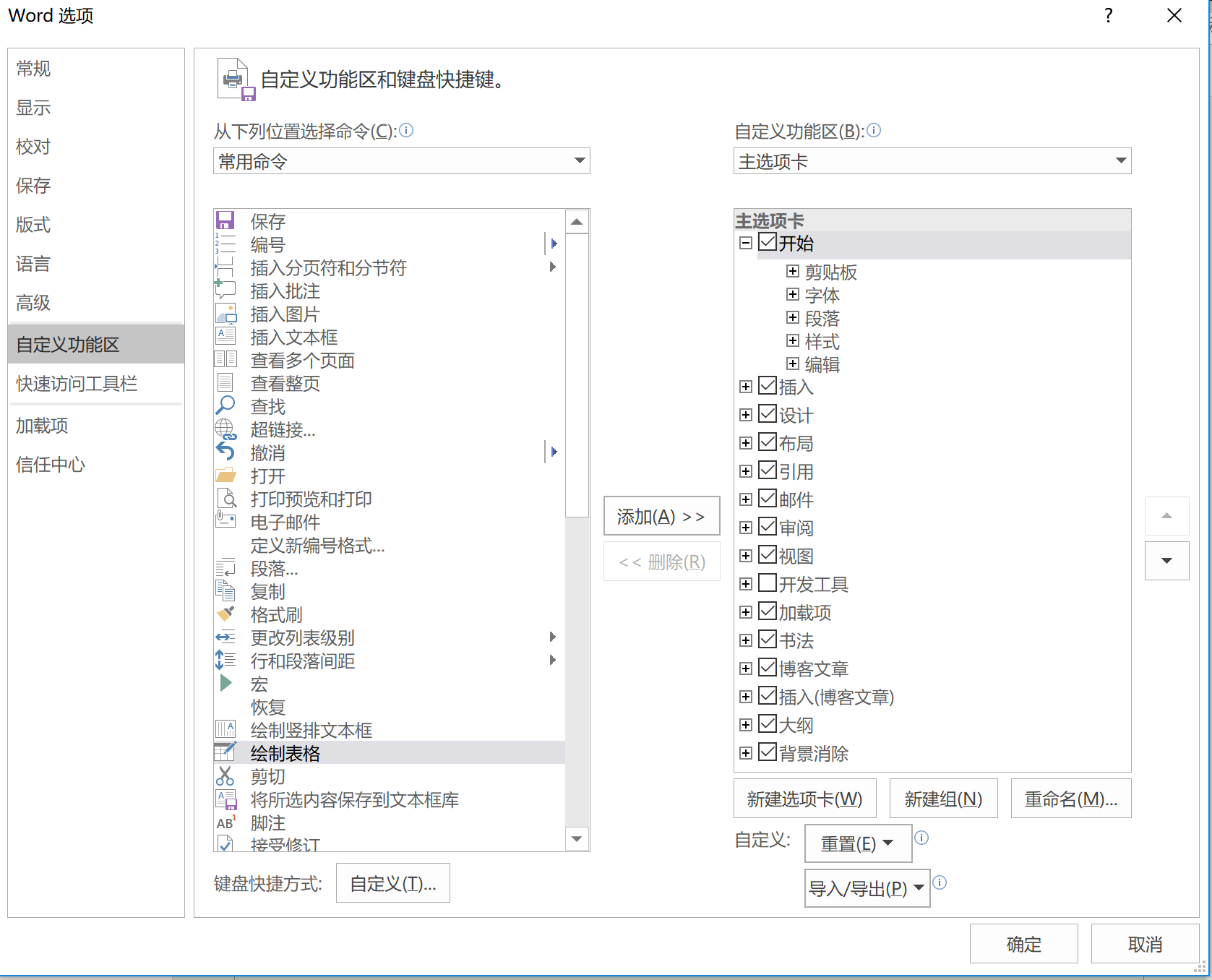Image resolution: width=1212 pixels, height=980 pixels.
Task: Click the Word options help question mark
Action: [x=1109, y=15]
